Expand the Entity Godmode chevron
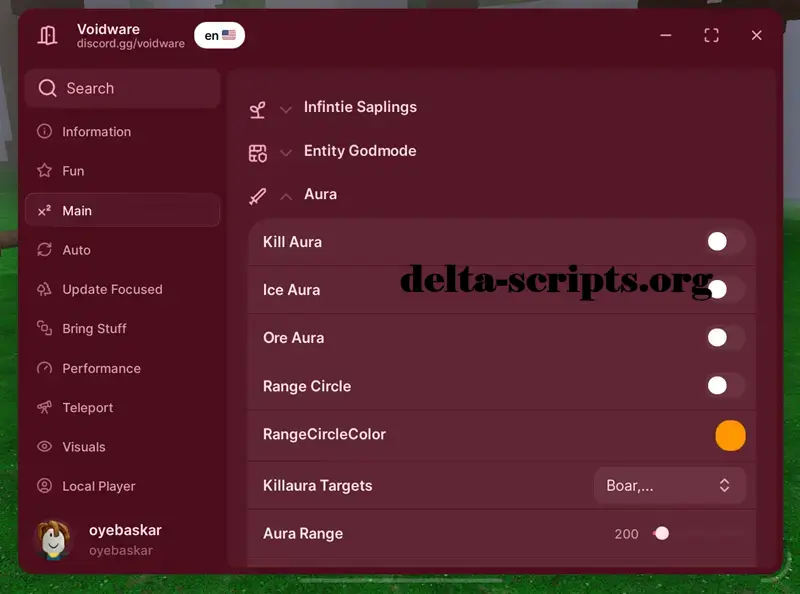The image size is (800, 594). 286,153
